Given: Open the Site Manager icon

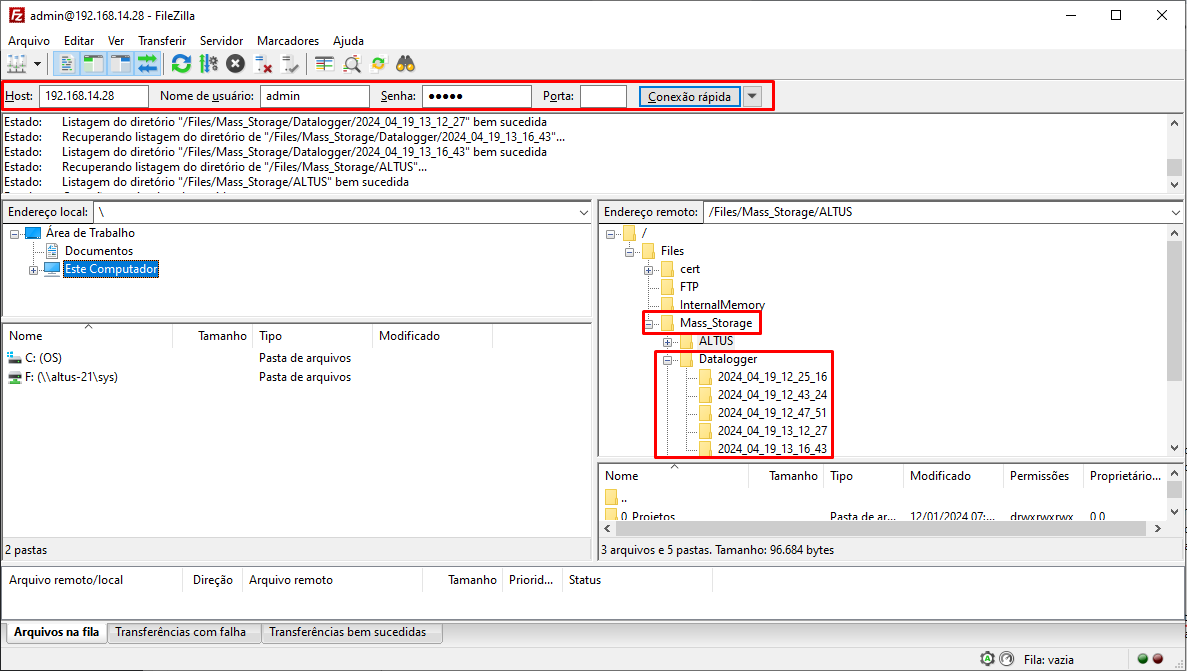Looking at the screenshot, I should click(x=17, y=64).
